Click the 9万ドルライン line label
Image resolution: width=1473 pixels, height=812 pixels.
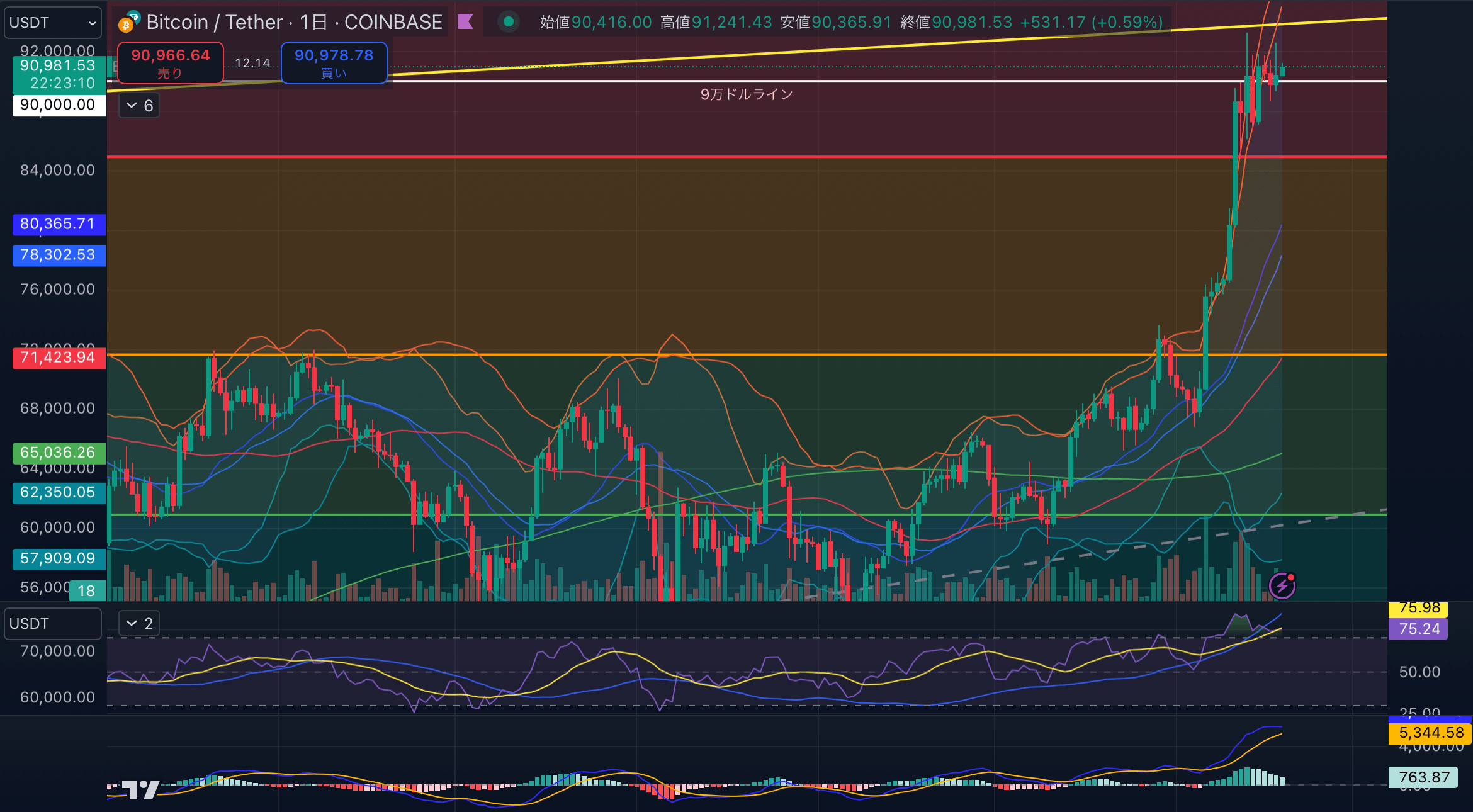click(x=747, y=94)
